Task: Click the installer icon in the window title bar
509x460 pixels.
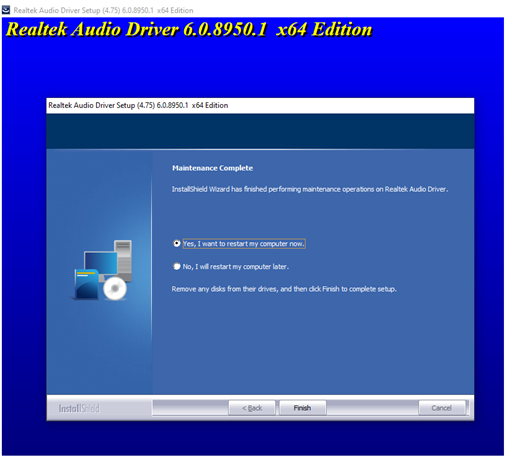Action: [x=6, y=10]
